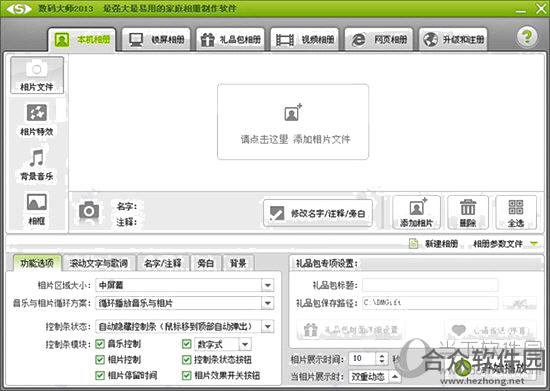Click the 添加相片 button
Viewport: 550px width, 391px height.
(416, 213)
